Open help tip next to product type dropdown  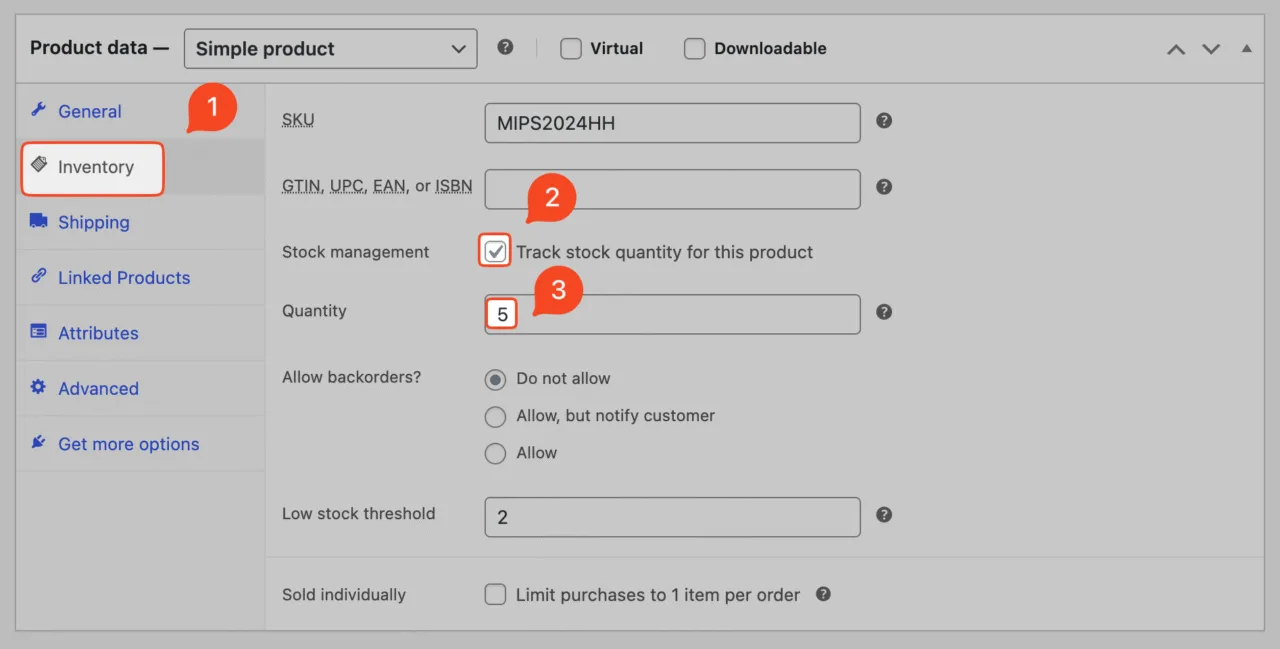(x=506, y=47)
